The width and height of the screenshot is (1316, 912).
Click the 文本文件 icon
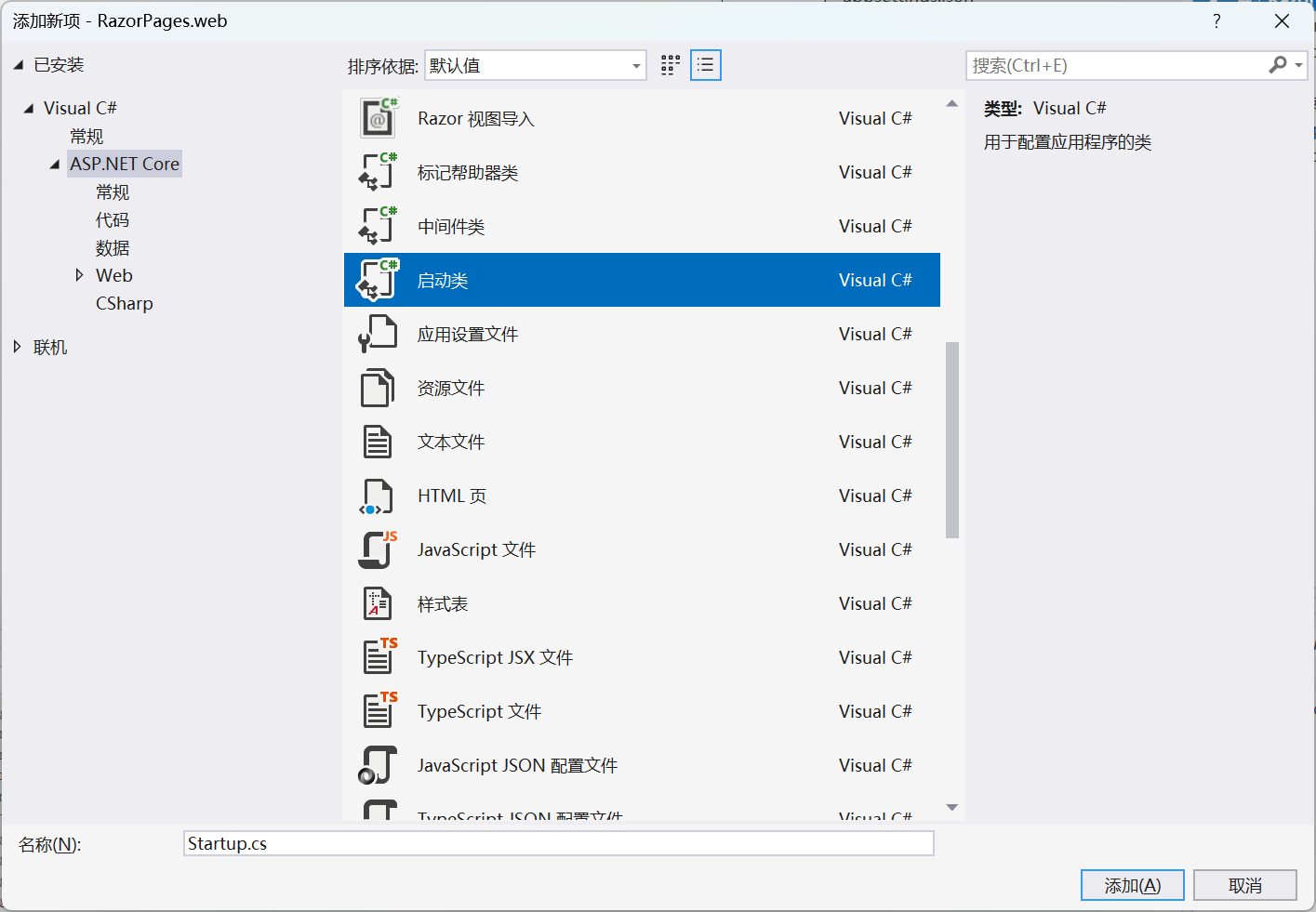click(378, 442)
